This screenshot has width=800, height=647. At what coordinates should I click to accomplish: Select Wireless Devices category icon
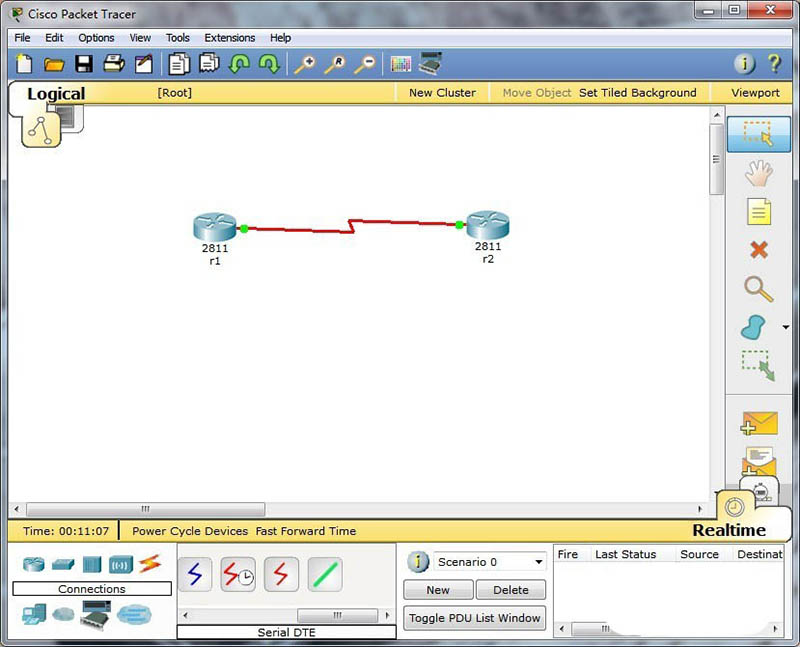coord(121,565)
